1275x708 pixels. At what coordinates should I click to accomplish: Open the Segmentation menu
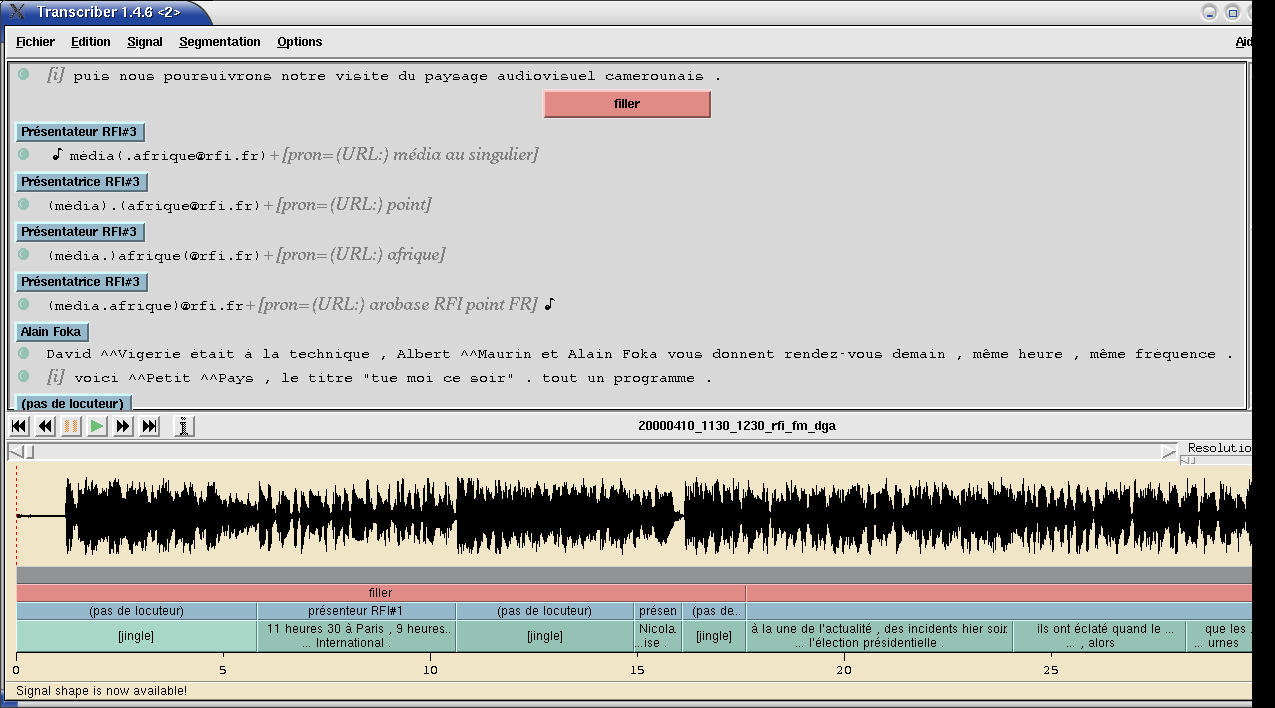tap(220, 42)
